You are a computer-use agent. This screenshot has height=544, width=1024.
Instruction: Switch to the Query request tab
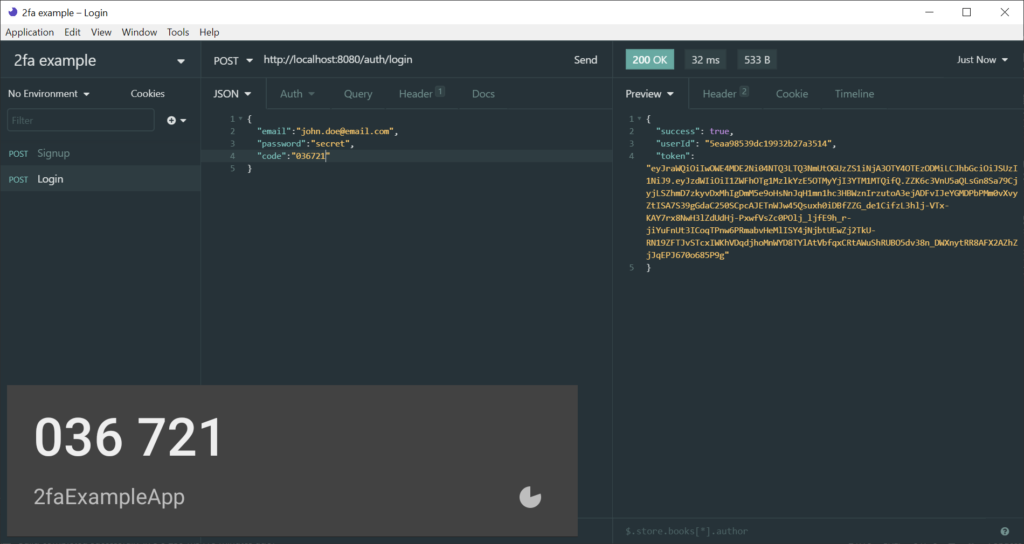[x=358, y=94]
